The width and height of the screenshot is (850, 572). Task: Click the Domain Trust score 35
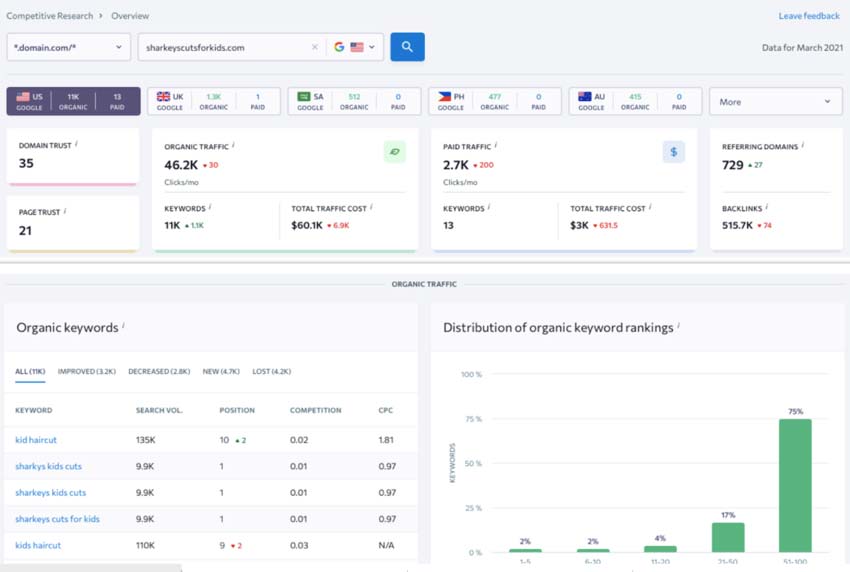coord(26,163)
